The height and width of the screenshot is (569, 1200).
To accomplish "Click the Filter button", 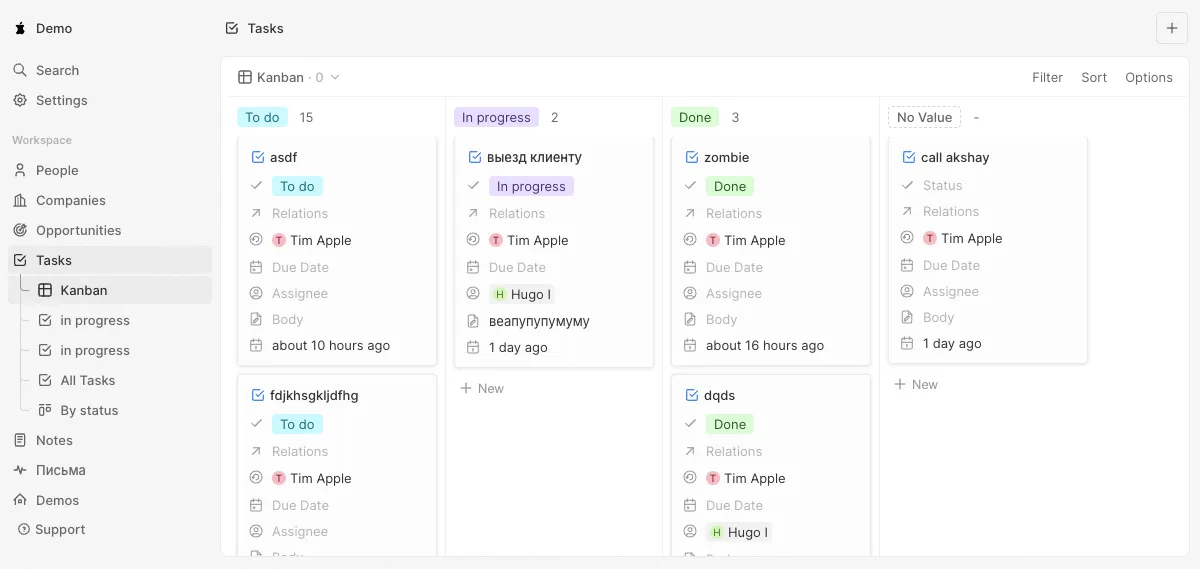I will click(x=1047, y=77).
